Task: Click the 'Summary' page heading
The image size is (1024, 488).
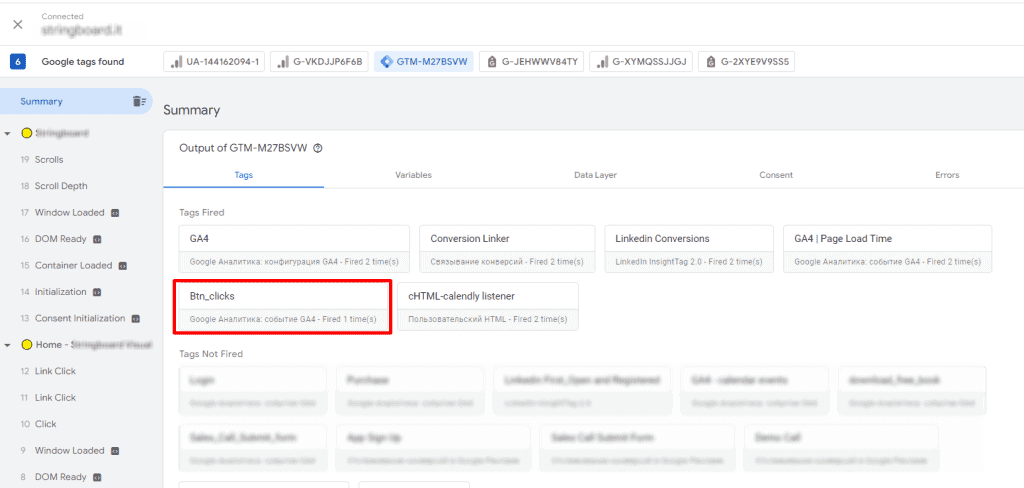Action: (x=191, y=110)
